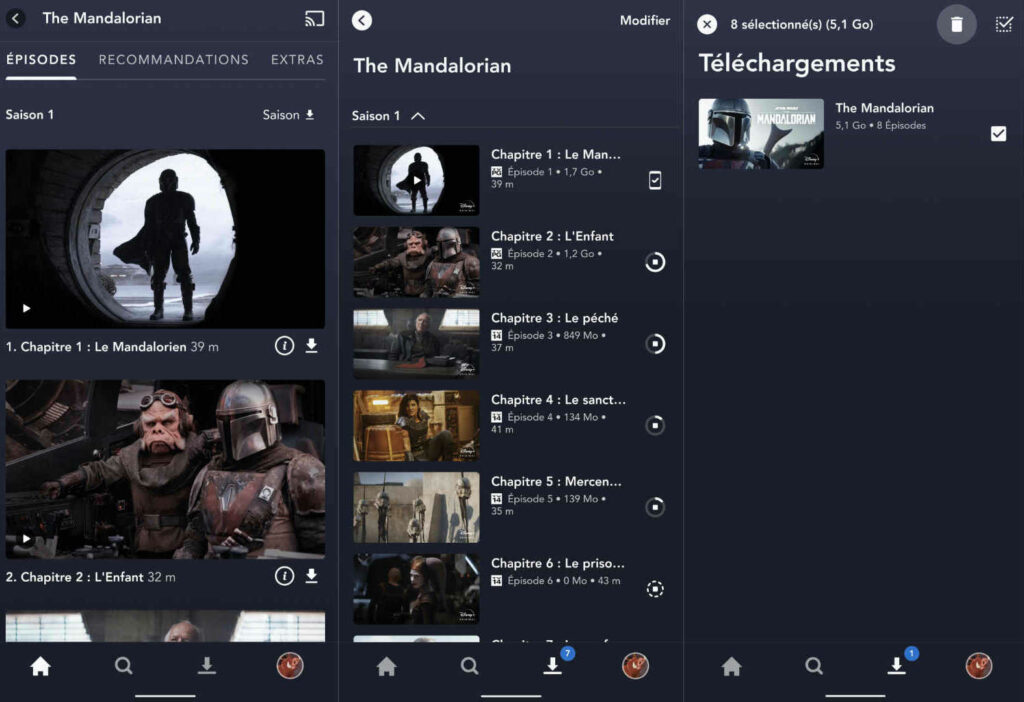The height and width of the screenshot is (702, 1024).
Task: Go back from downloads list screen
Action: (362, 20)
